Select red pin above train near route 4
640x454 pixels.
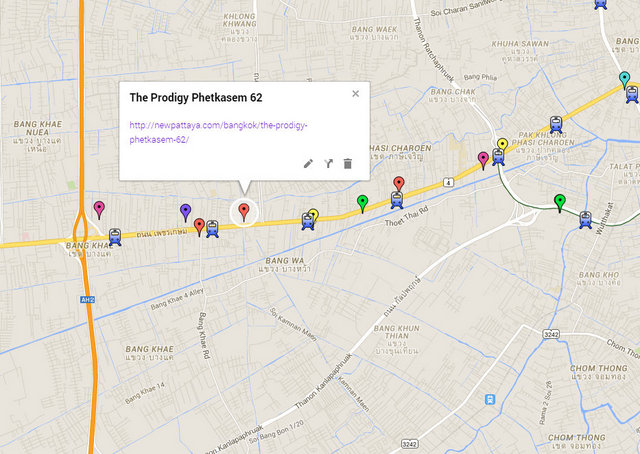point(399,184)
